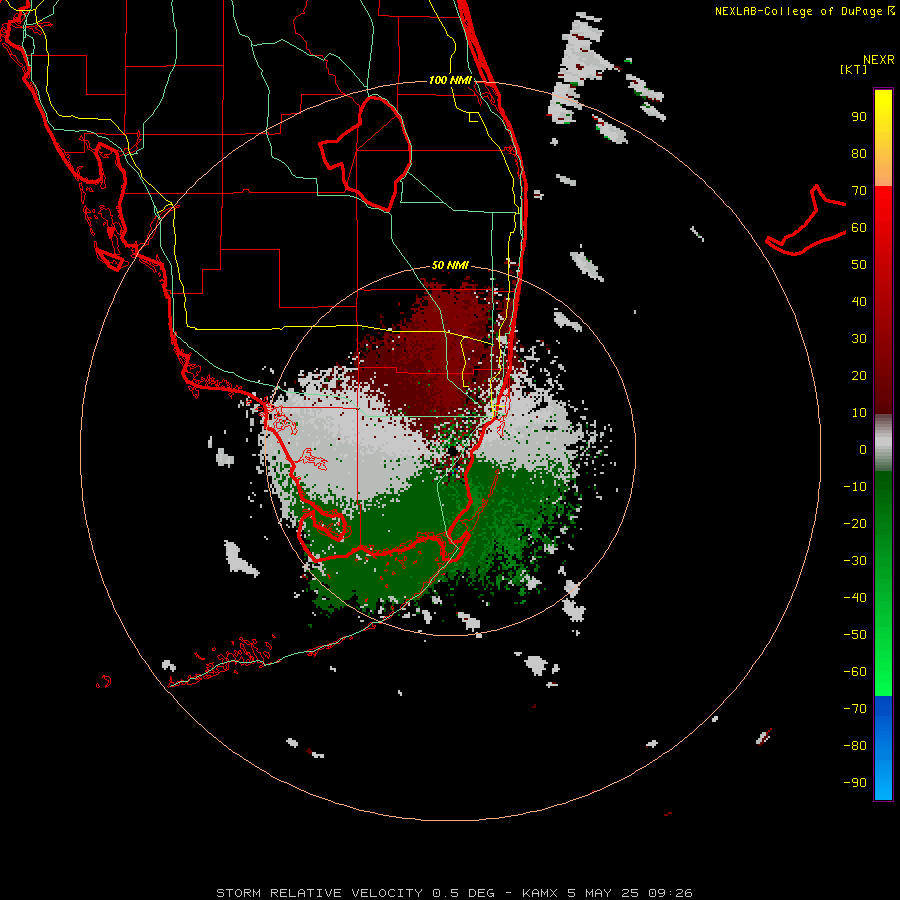Click Lake Okeechobee outline on the map

pos(367,152)
